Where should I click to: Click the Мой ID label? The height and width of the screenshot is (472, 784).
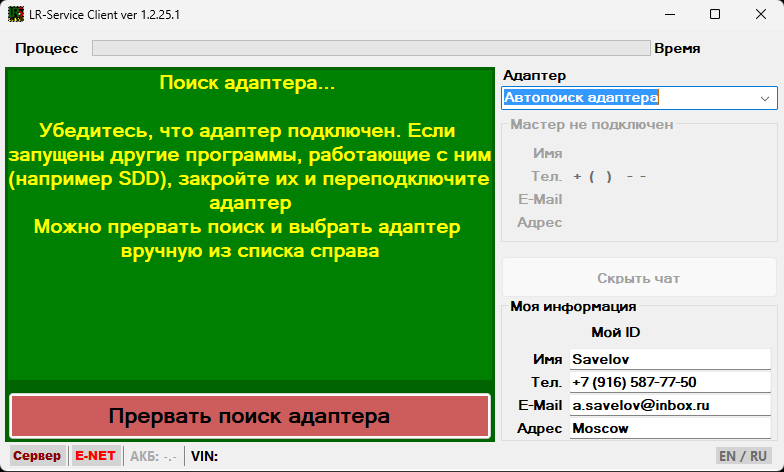[x=615, y=332]
